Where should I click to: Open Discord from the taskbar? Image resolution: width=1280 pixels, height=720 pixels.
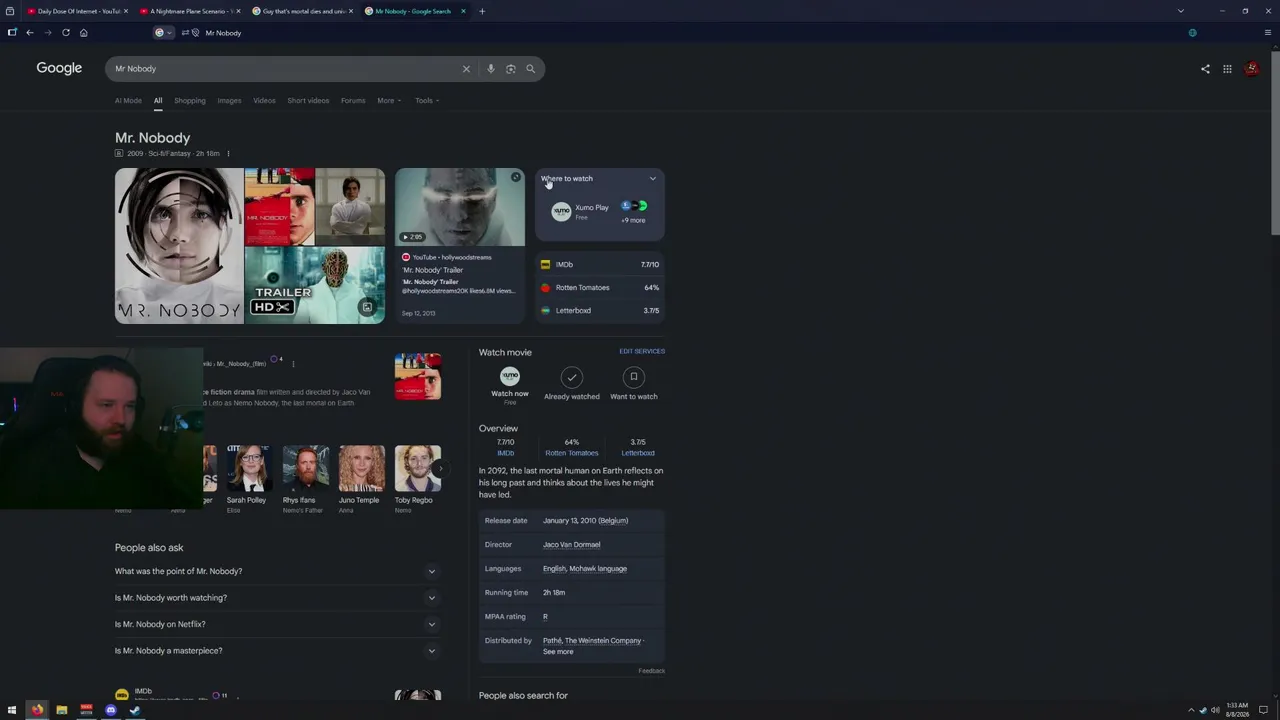point(111,710)
